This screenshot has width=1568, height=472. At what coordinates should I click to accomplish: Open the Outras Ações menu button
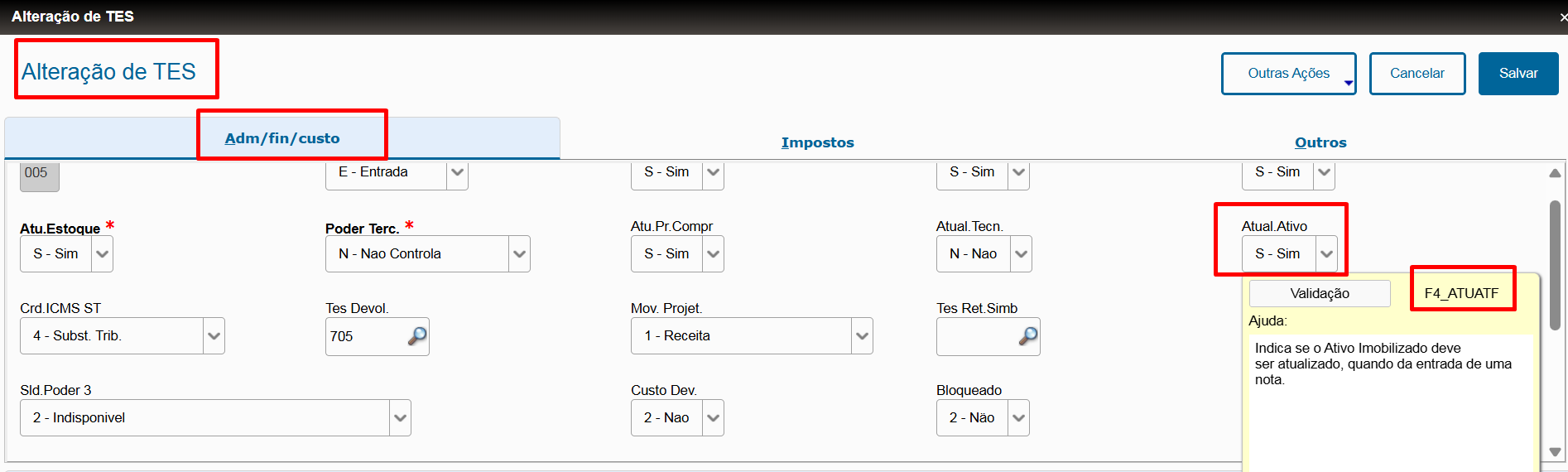(x=1289, y=74)
